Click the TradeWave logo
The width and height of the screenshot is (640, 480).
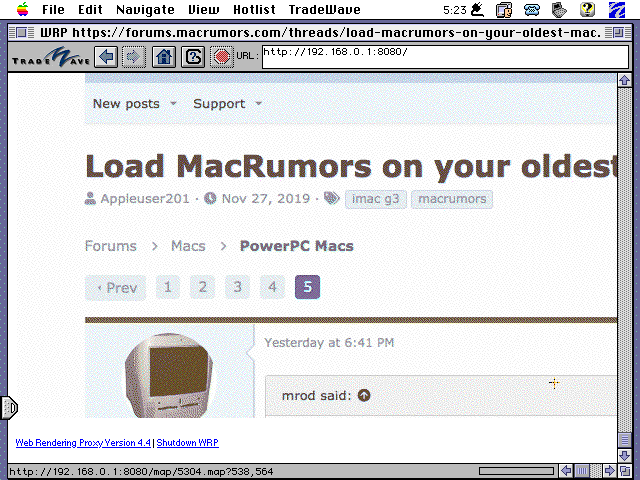tap(51, 57)
